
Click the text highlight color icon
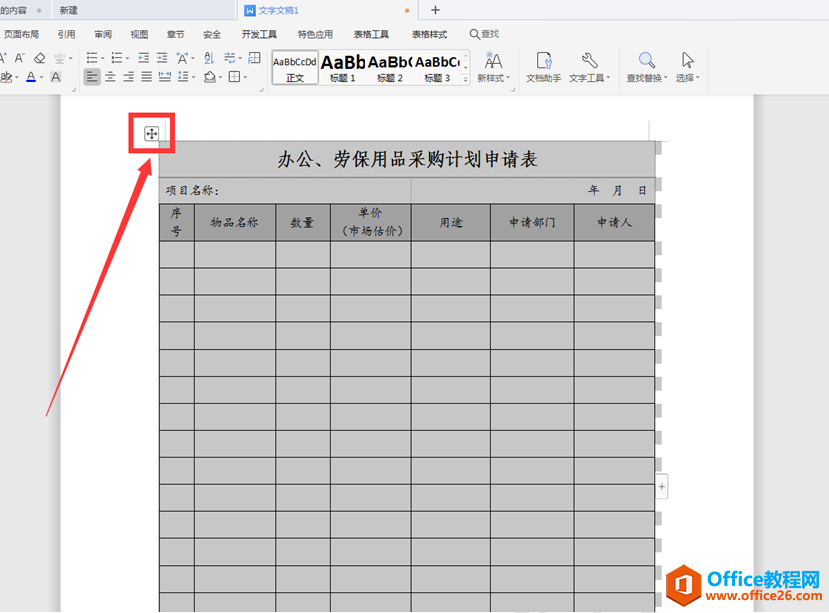(x=6, y=77)
